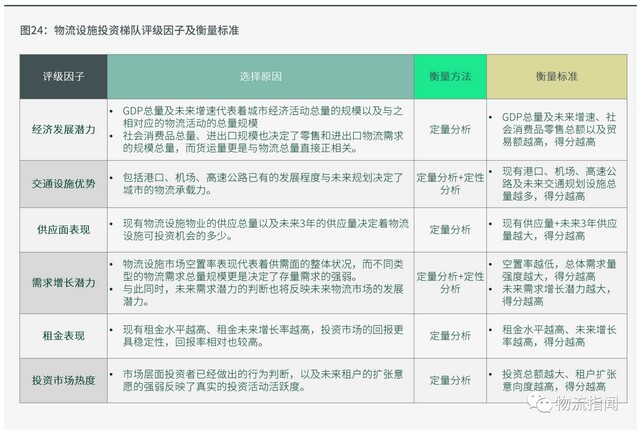The height and width of the screenshot is (432, 640).
Task: Select the 衡量标准 cell for 供应面表现
Action: click(x=559, y=229)
